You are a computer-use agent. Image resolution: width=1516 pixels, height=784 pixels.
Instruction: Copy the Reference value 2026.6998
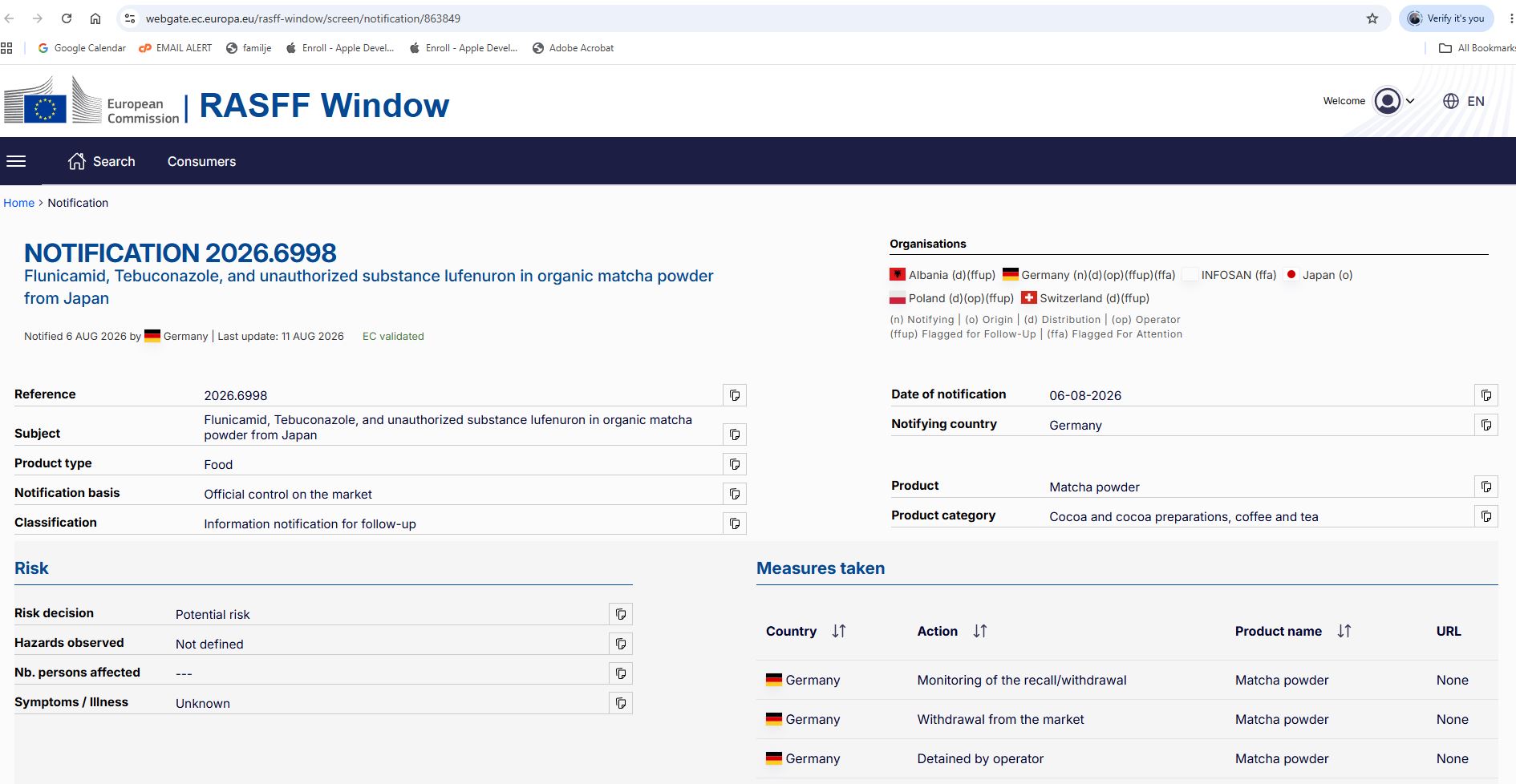(734, 395)
